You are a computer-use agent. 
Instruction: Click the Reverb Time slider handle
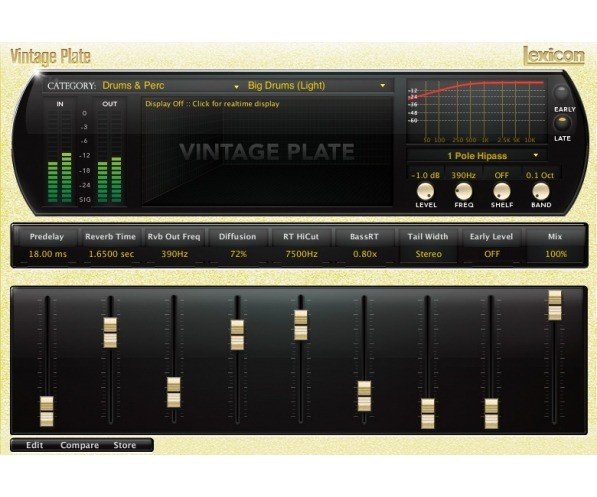point(110,332)
